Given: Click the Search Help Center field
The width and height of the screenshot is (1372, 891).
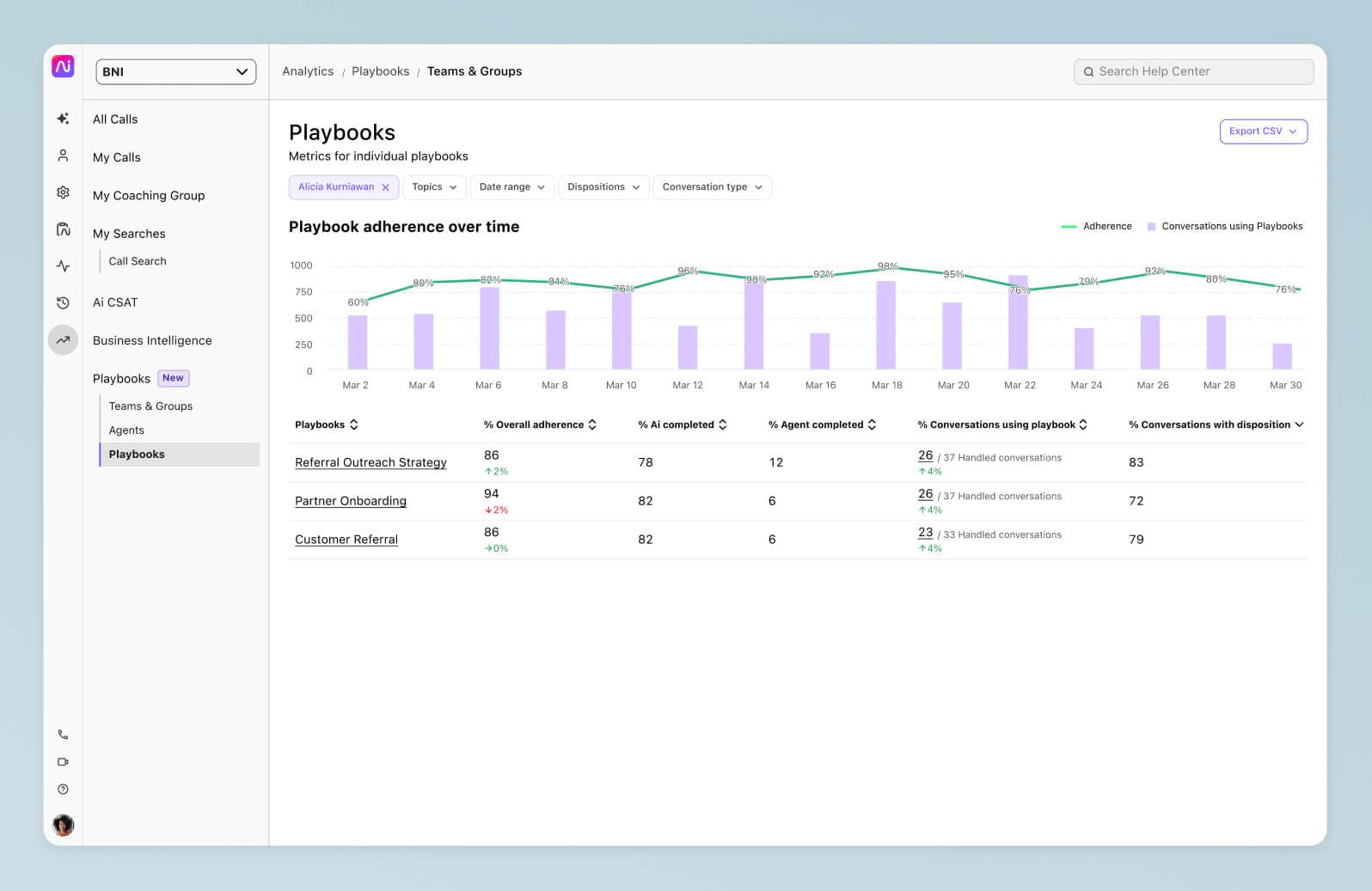Looking at the screenshot, I should pyautogui.click(x=1193, y=72).
